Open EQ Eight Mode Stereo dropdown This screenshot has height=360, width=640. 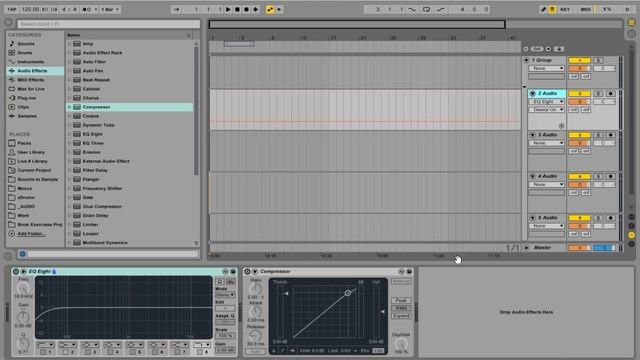click(225, 295)
